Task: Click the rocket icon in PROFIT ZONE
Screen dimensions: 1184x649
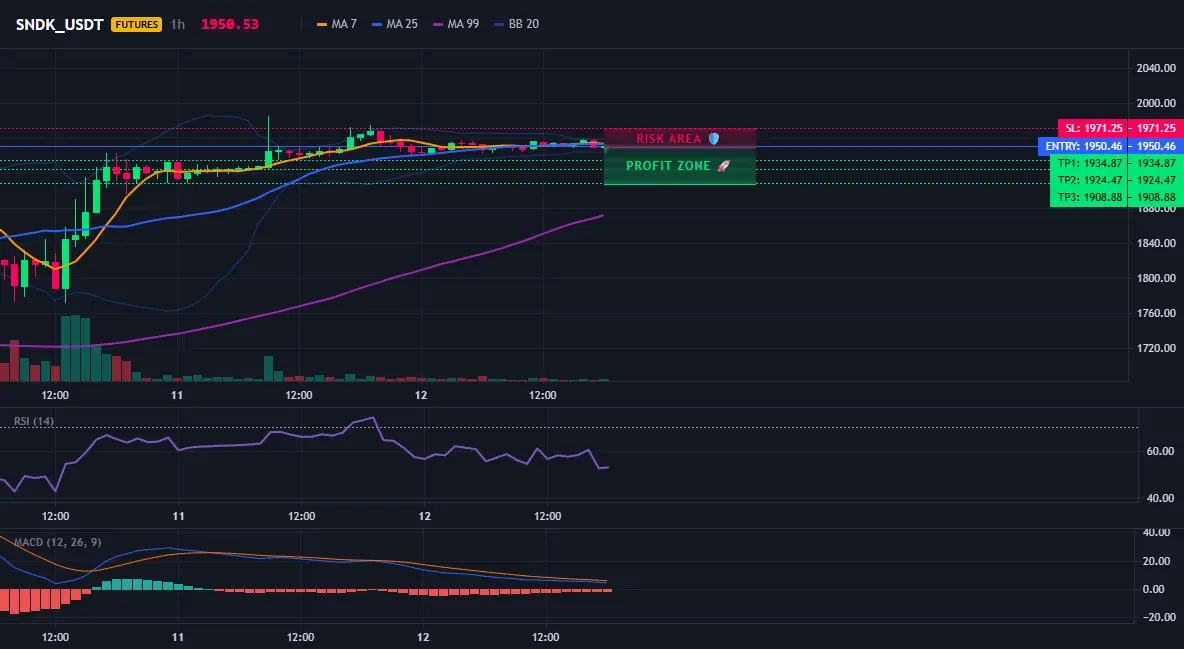Action: pyautogui.click(x=723, y=165)
